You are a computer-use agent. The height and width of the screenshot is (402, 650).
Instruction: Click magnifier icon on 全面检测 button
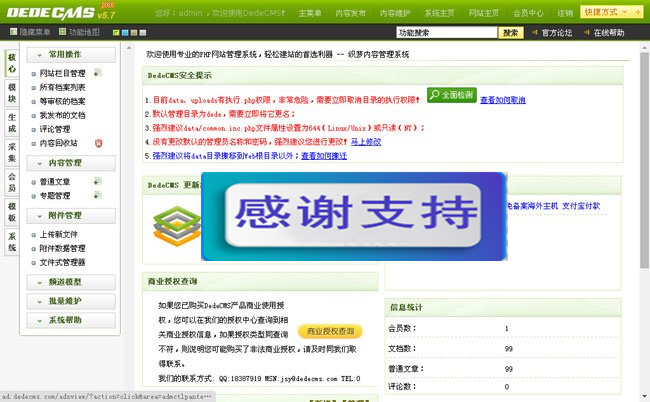click(x=434, y=94)
